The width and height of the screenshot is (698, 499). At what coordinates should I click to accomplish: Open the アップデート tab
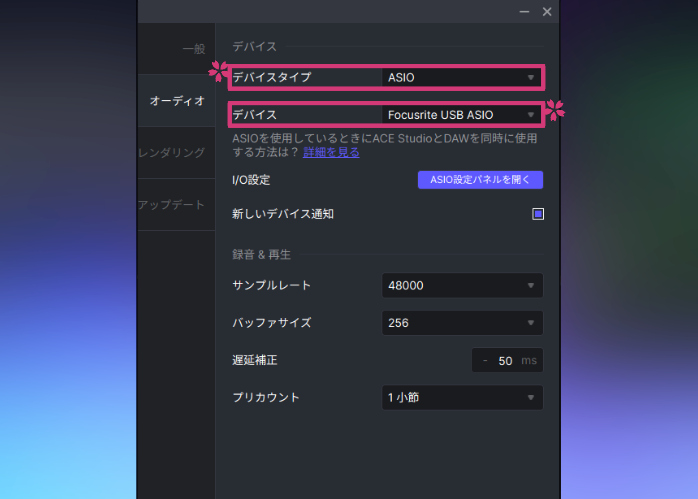tap(171, 205)
